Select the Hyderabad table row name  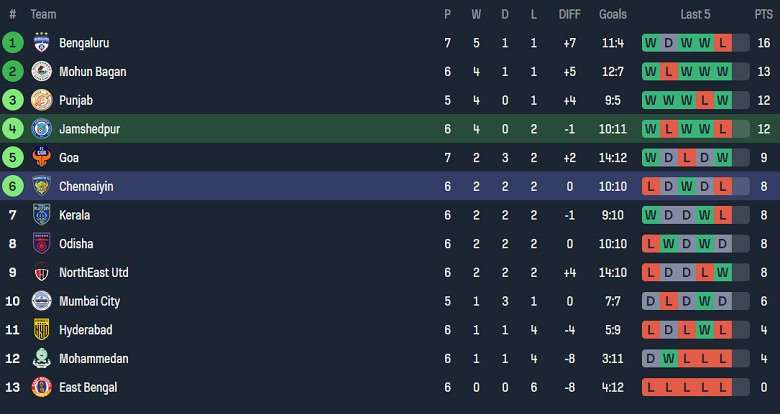point(85,330)
